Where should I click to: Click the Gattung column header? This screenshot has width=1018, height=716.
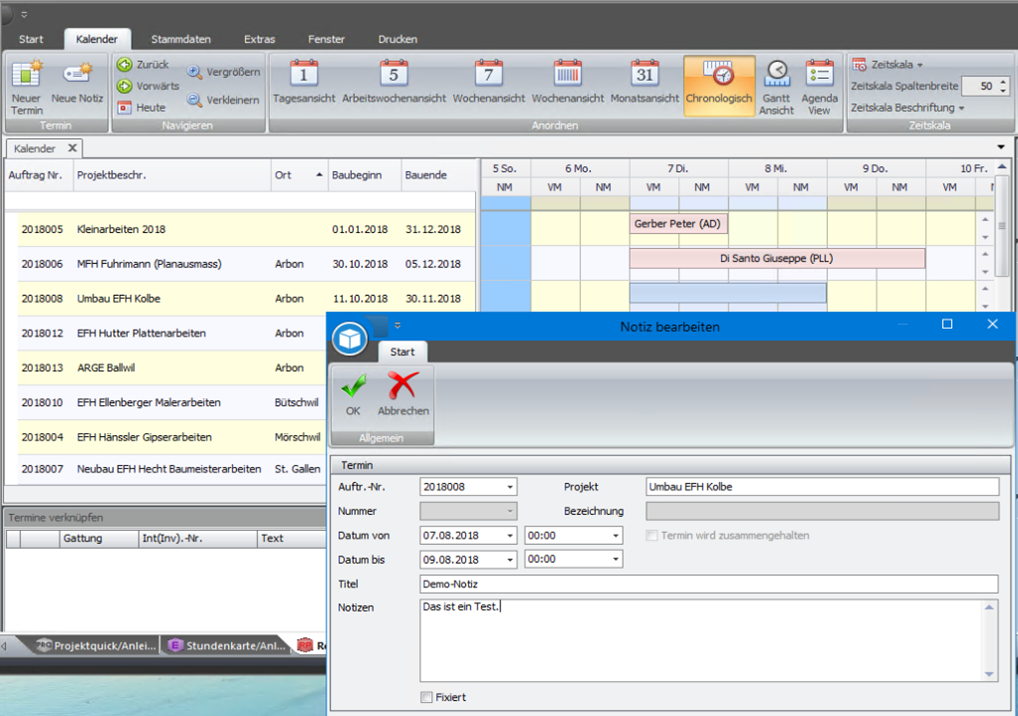tap(99, 538)
